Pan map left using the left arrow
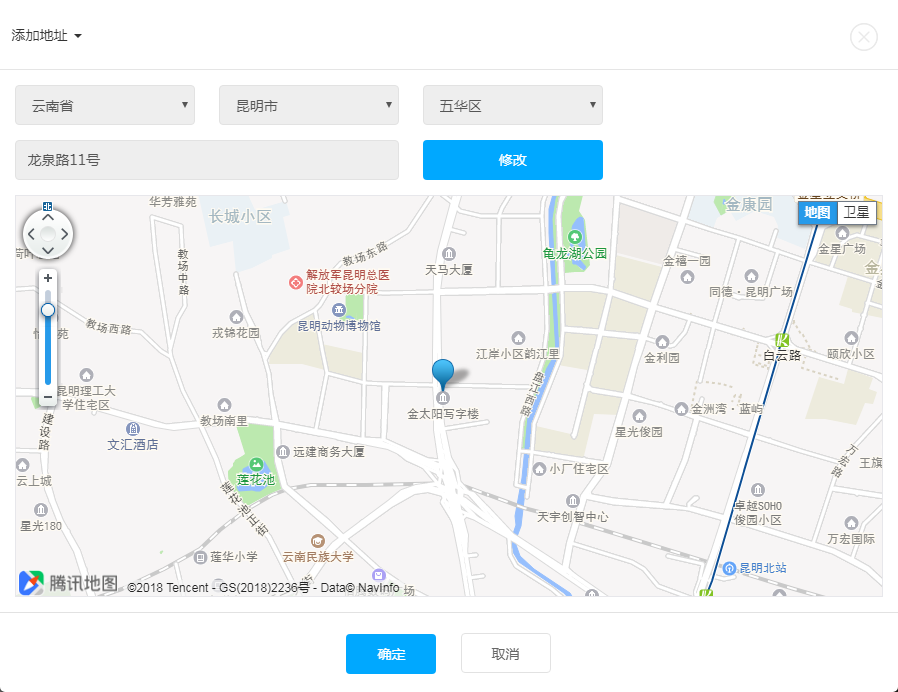The height and width of the screenshot is (692, 898). (x=31, y=234)
